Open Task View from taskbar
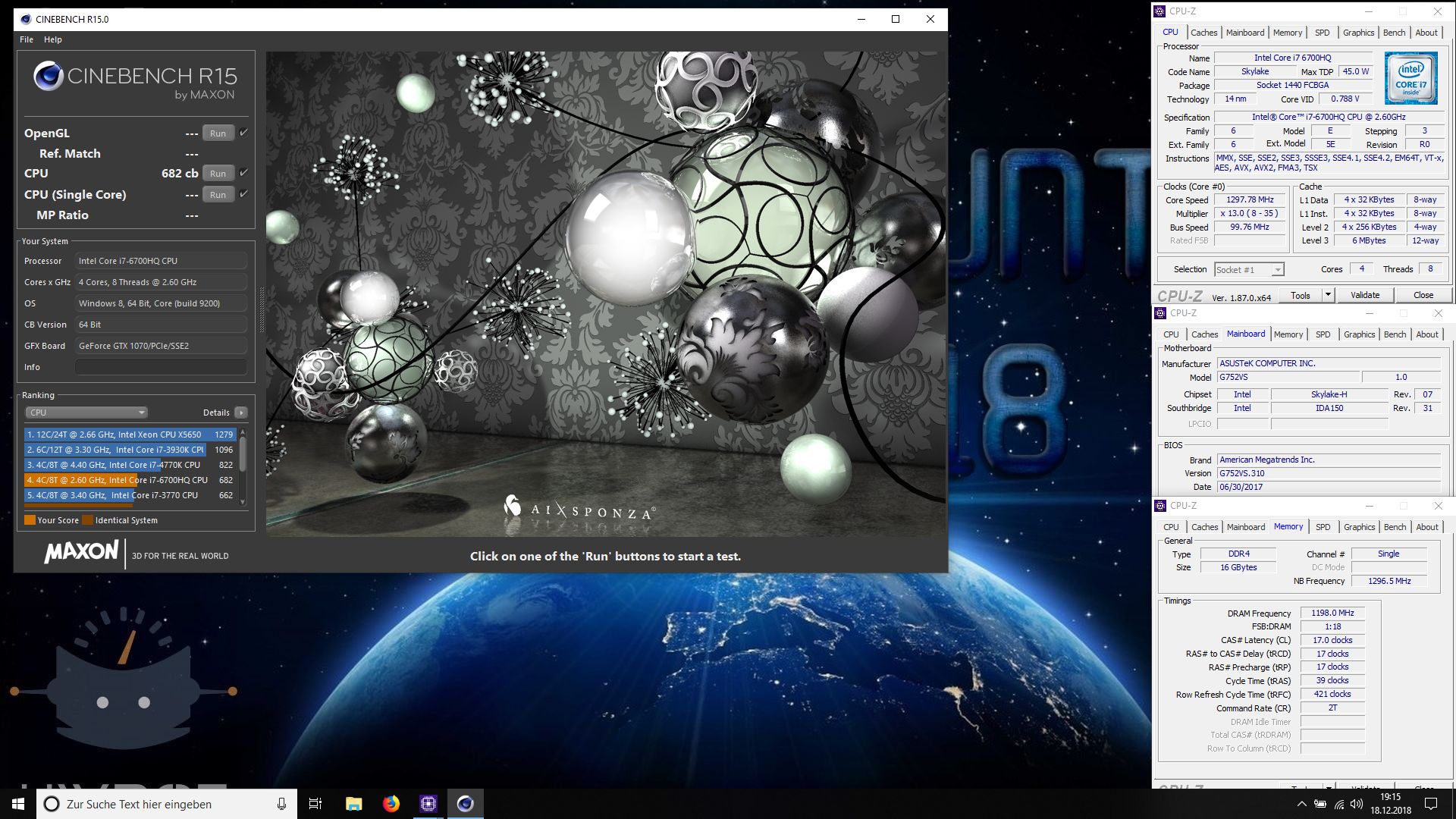 (315, 804)
